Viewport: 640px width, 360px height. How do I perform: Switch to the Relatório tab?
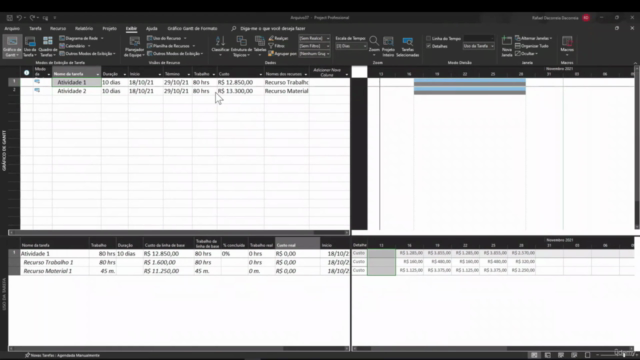84,29
